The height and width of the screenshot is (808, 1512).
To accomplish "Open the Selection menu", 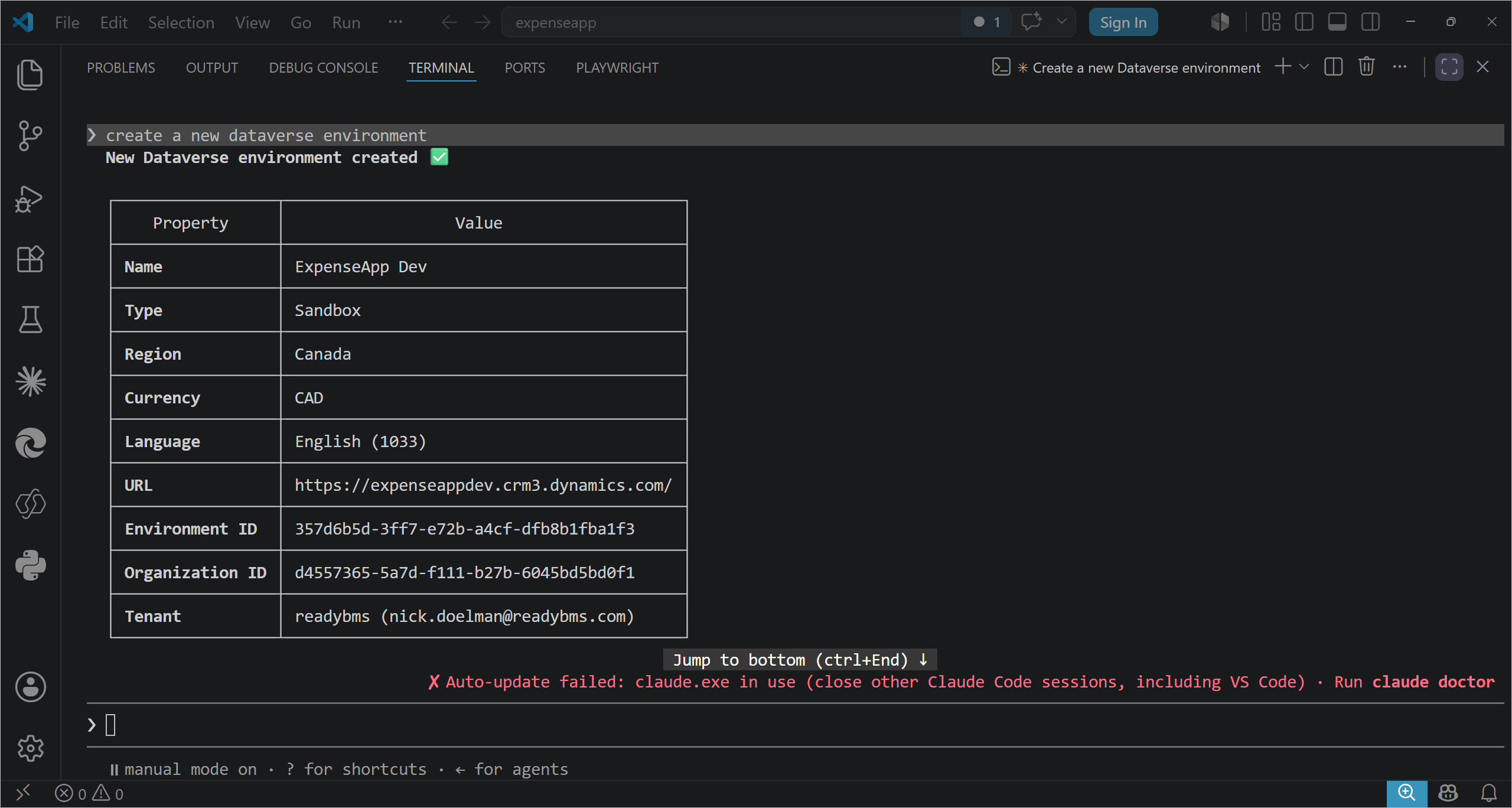I will [181, 22].
